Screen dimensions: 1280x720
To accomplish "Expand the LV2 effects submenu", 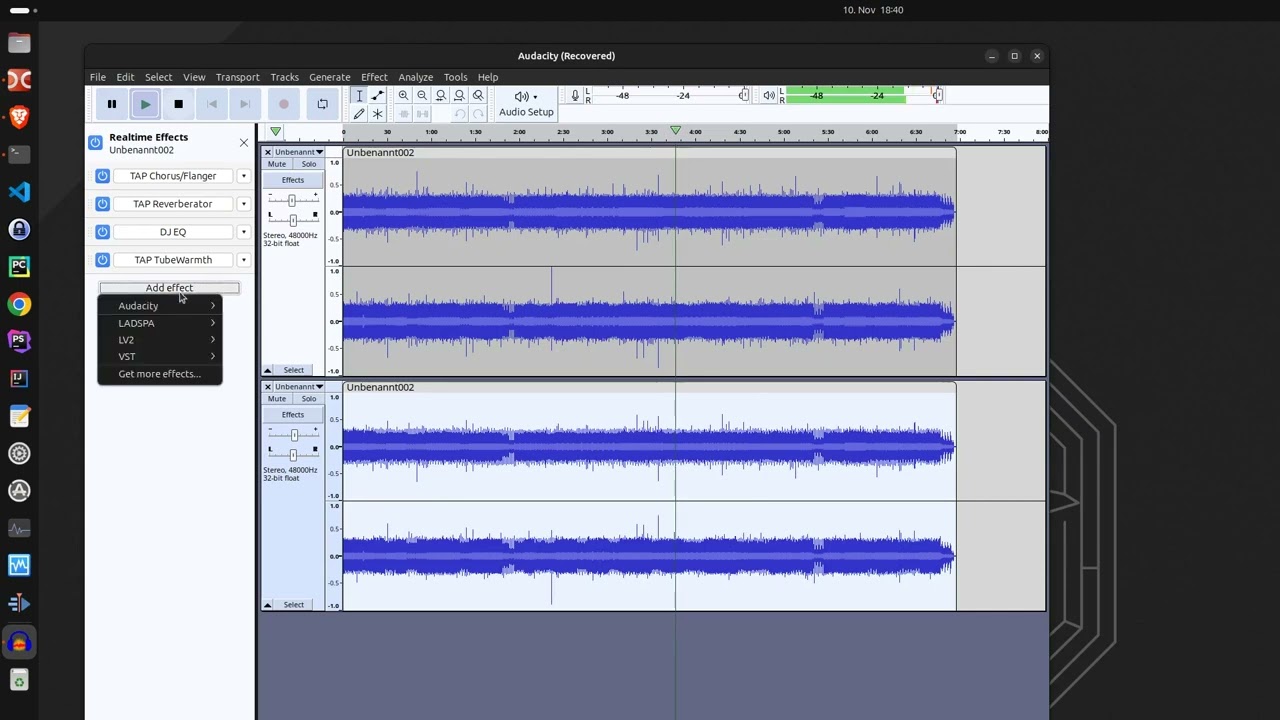I will pyautogui.click(x=160, y=340).
